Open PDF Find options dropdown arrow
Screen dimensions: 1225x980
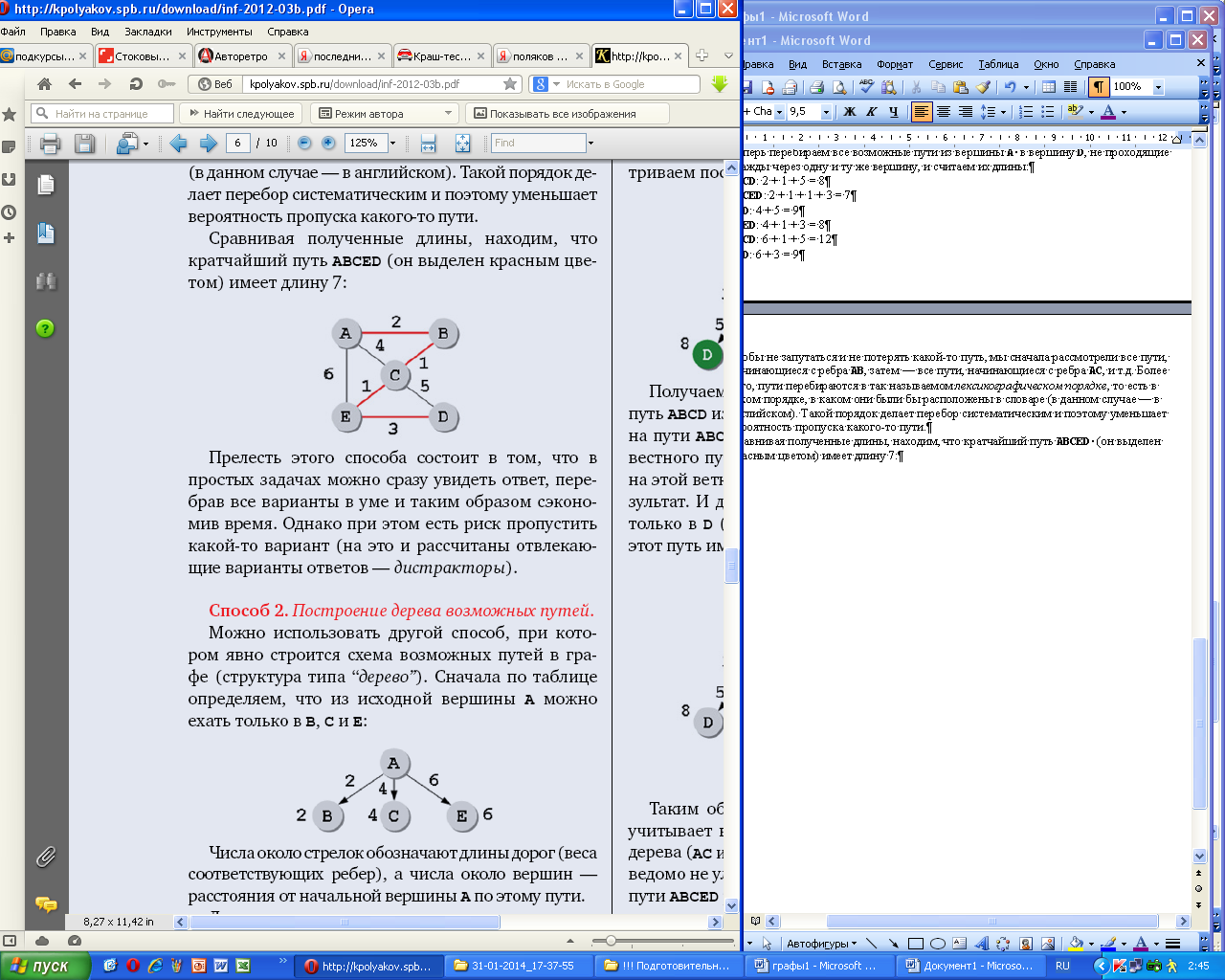590,144
